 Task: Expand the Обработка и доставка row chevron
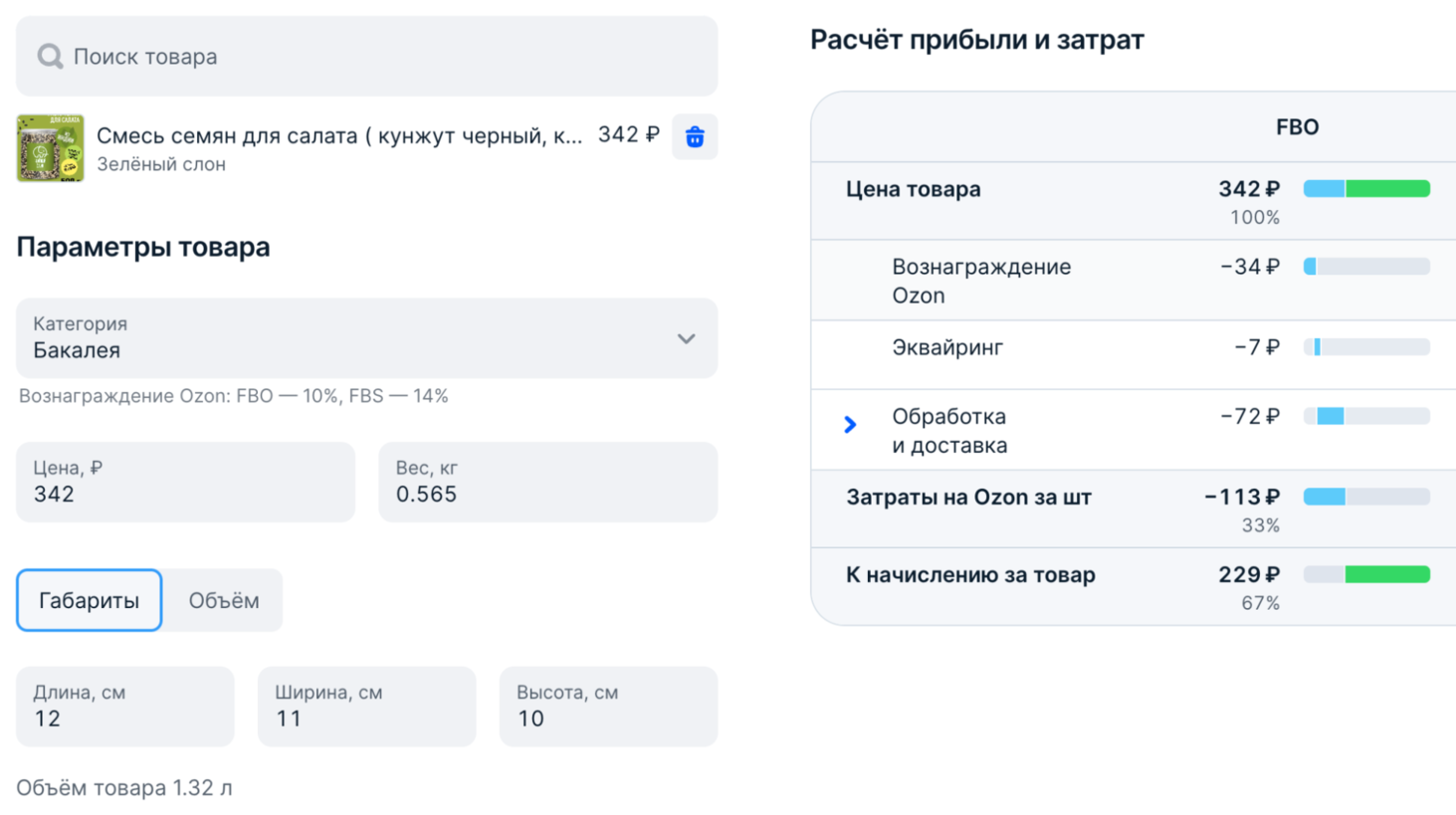pyautogui.click(x=850, y=425)
